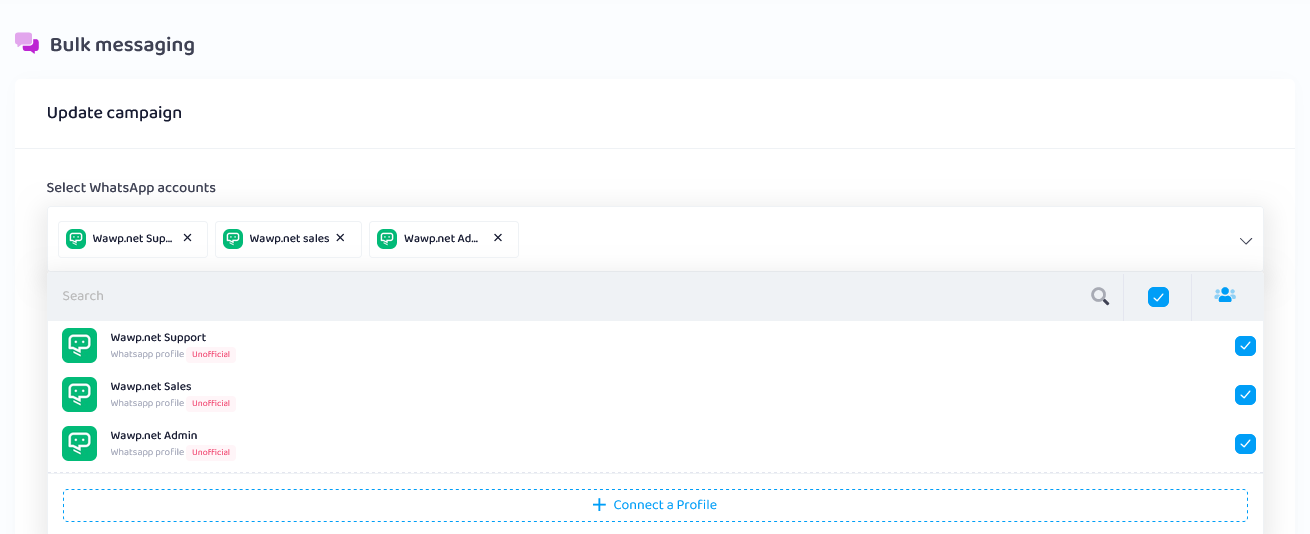
Task: Uncheck the Wawp.net Sales checkbox
Action: pos(1245,395)
